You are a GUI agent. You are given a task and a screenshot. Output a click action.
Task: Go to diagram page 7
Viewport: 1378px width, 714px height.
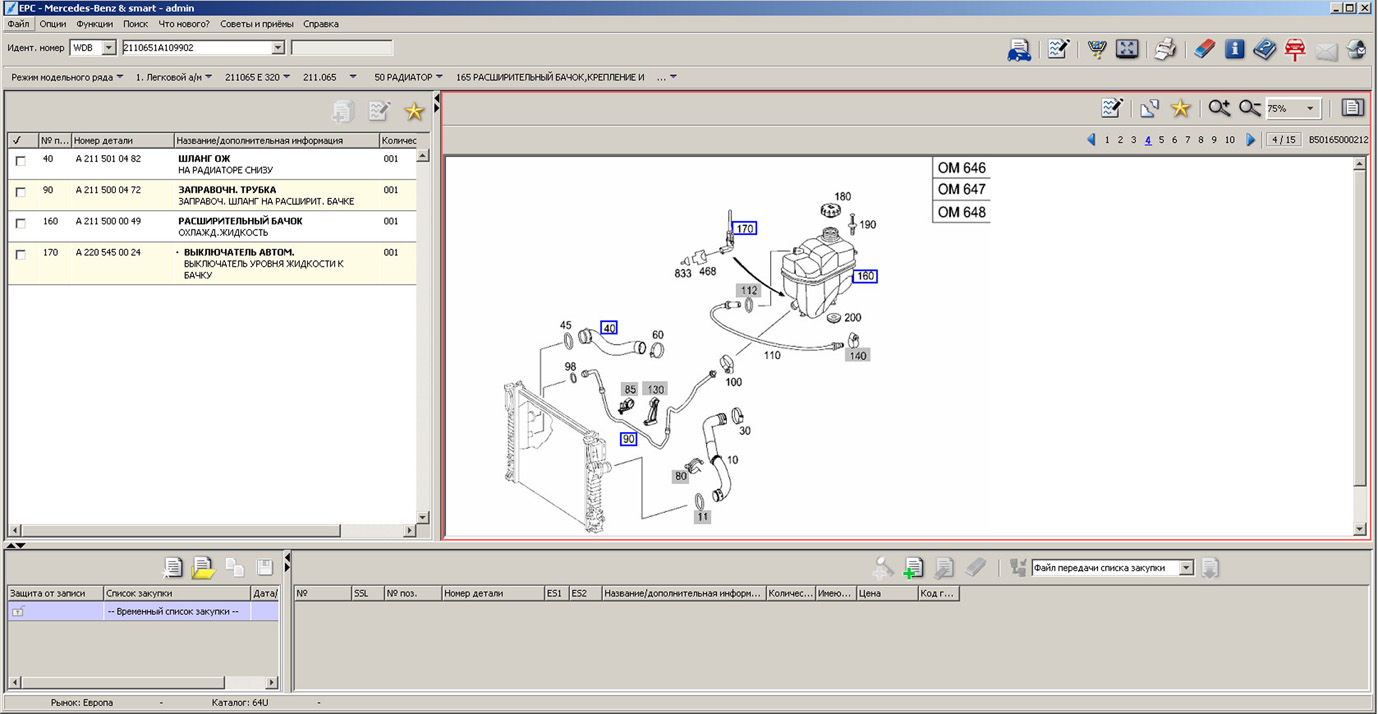[1187, 140]
